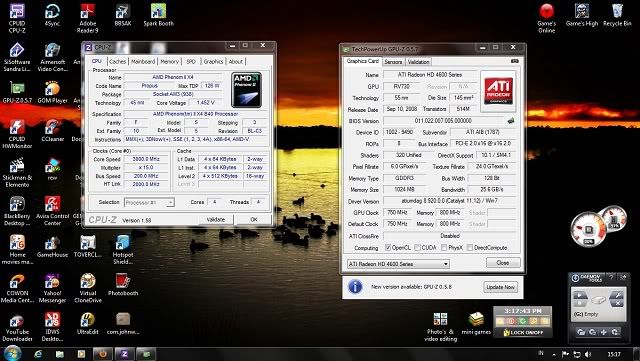Image resolution: width=640 pixels, height=361 pixels.
Task: Open the Recycle Bin
Action: pos(617,16)
